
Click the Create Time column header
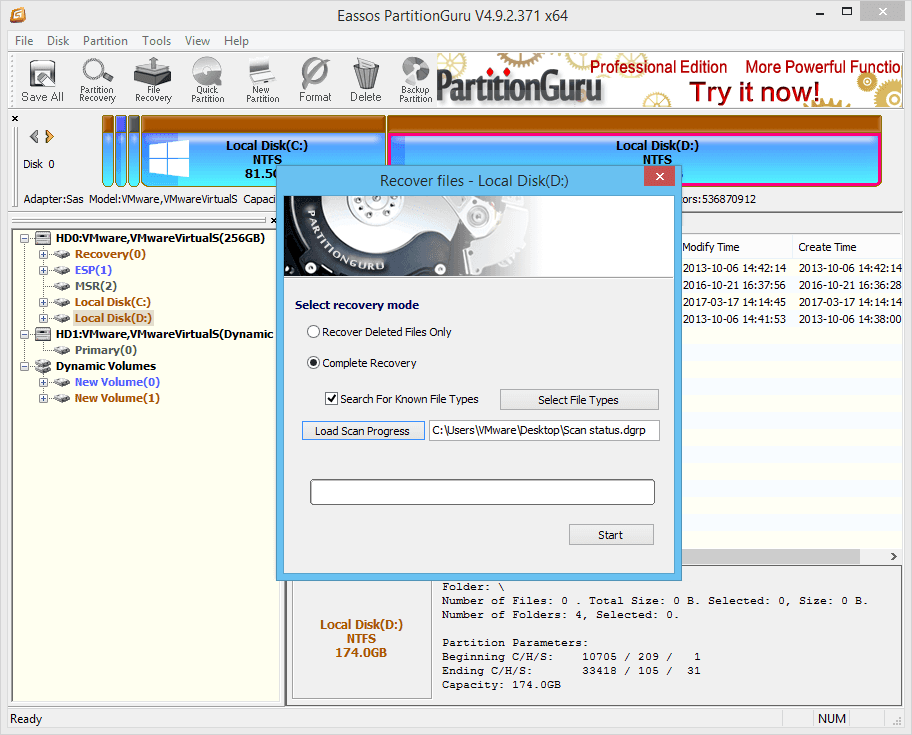pyautogui.click(x=848, y=247)
